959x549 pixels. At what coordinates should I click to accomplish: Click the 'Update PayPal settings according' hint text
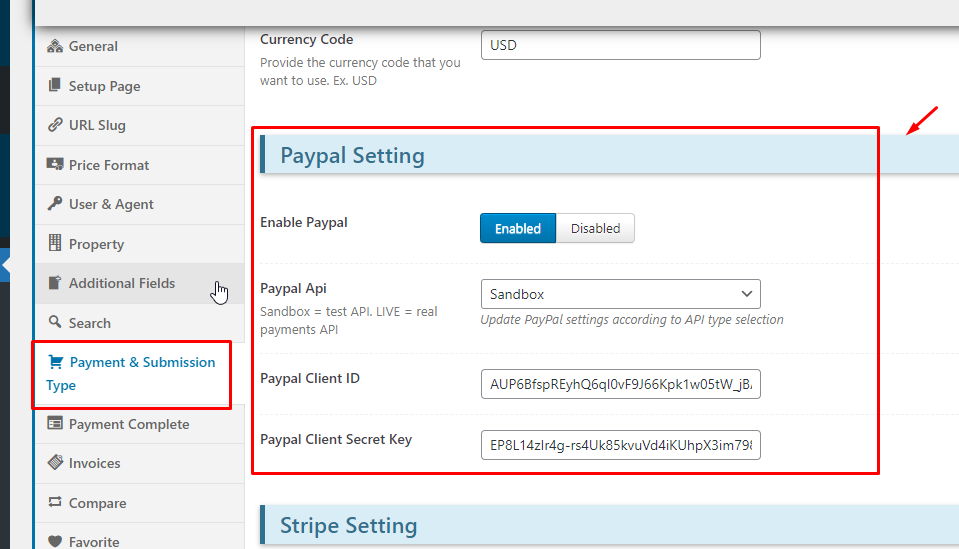pyautogui.click(x=632, y=320)
